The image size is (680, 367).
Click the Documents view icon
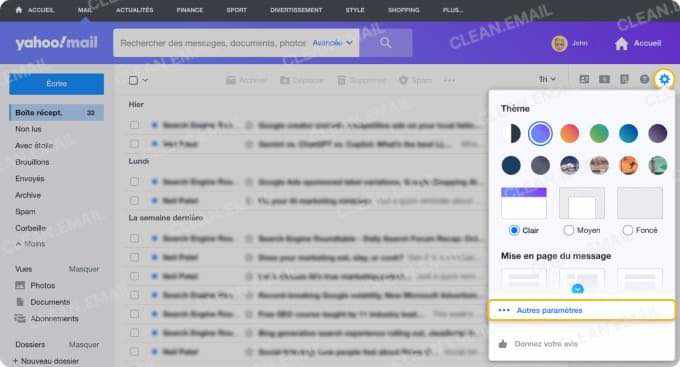[20, 302]
